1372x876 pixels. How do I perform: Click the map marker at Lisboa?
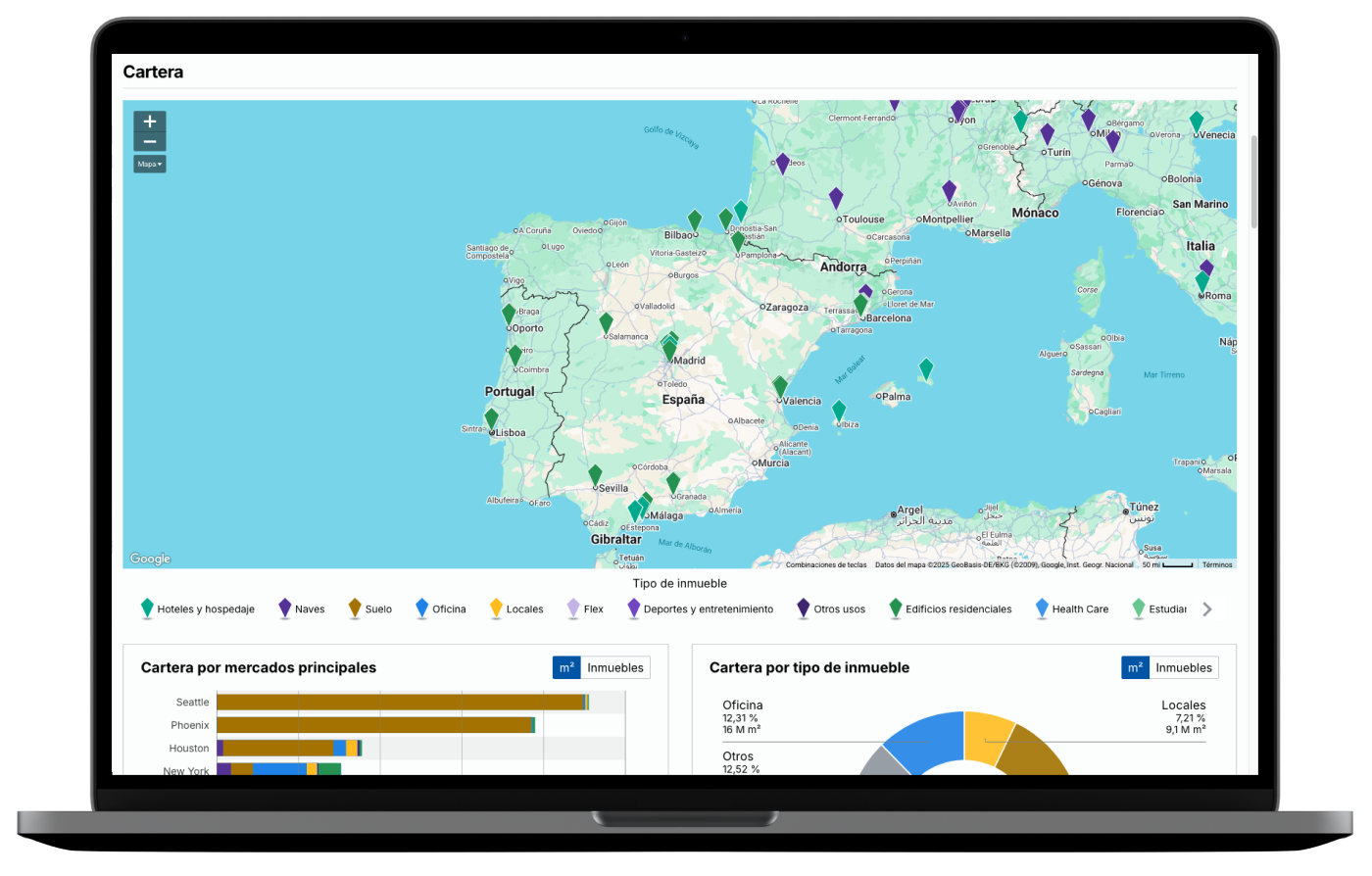click(492, 419)
